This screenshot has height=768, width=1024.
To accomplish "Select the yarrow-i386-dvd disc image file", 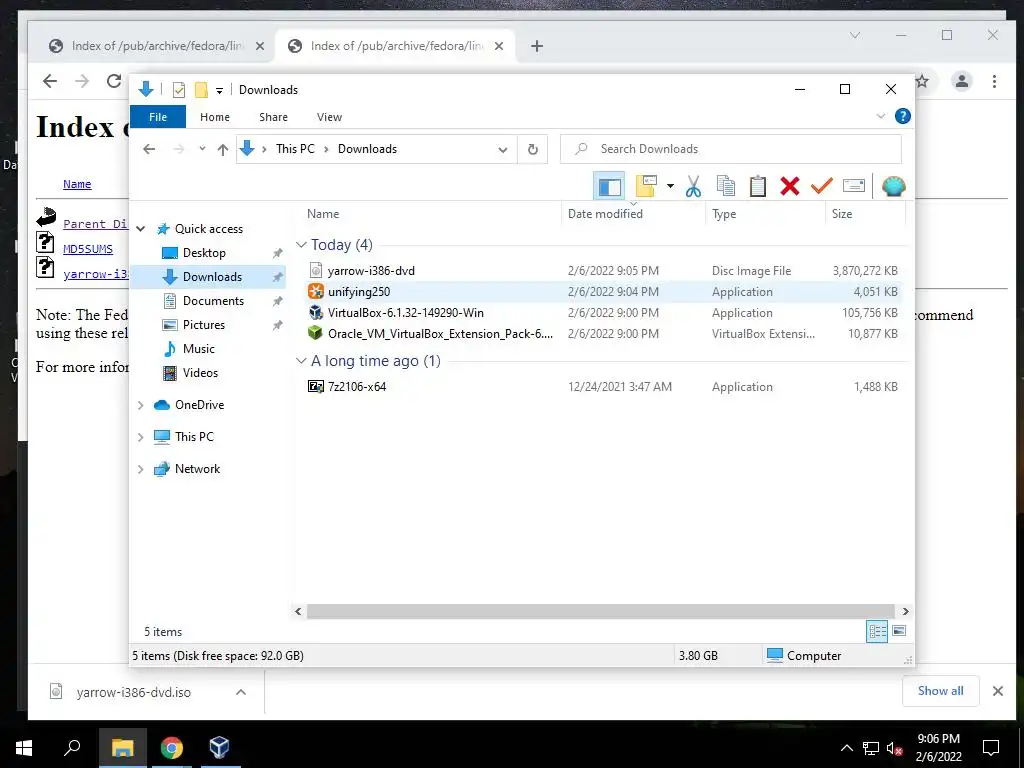I will pos(603,270).
